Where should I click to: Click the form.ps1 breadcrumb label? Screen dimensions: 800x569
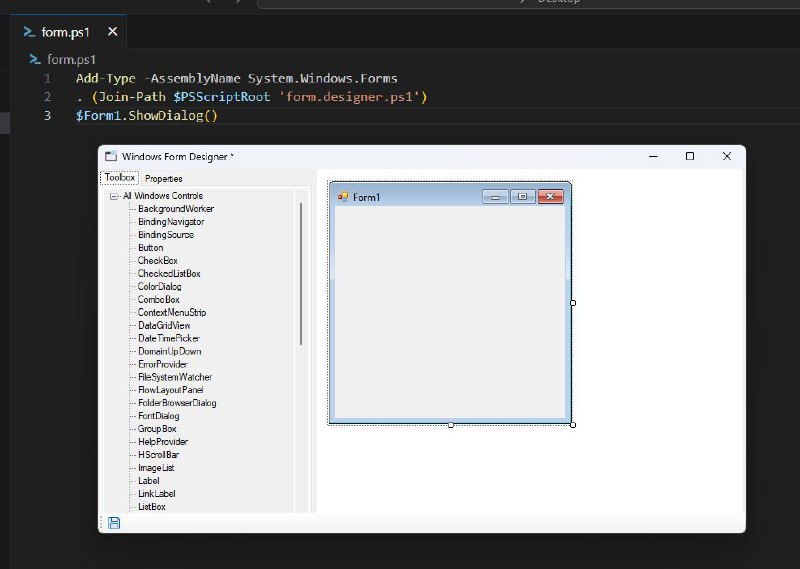click(x=71, y=60)
